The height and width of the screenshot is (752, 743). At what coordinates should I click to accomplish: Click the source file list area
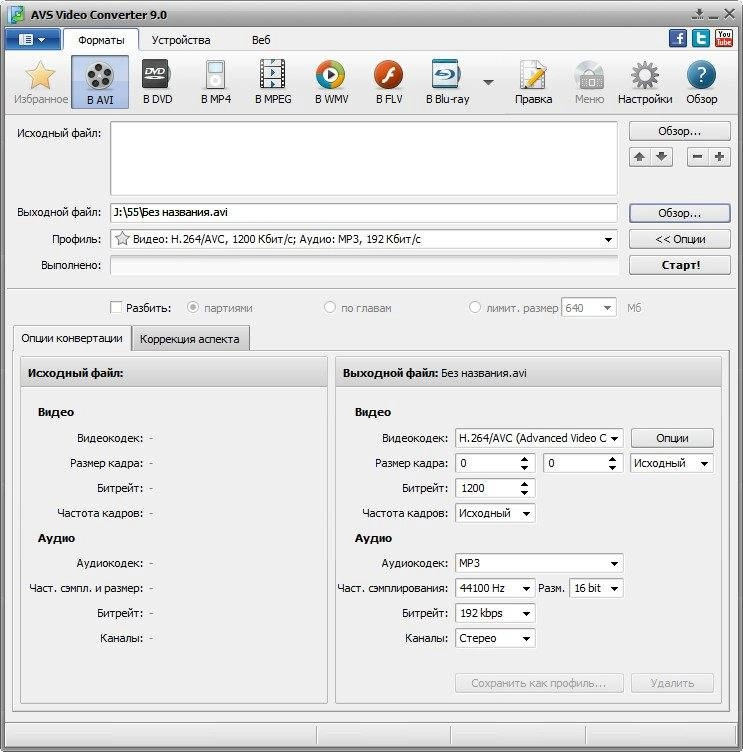pos(364,158)
